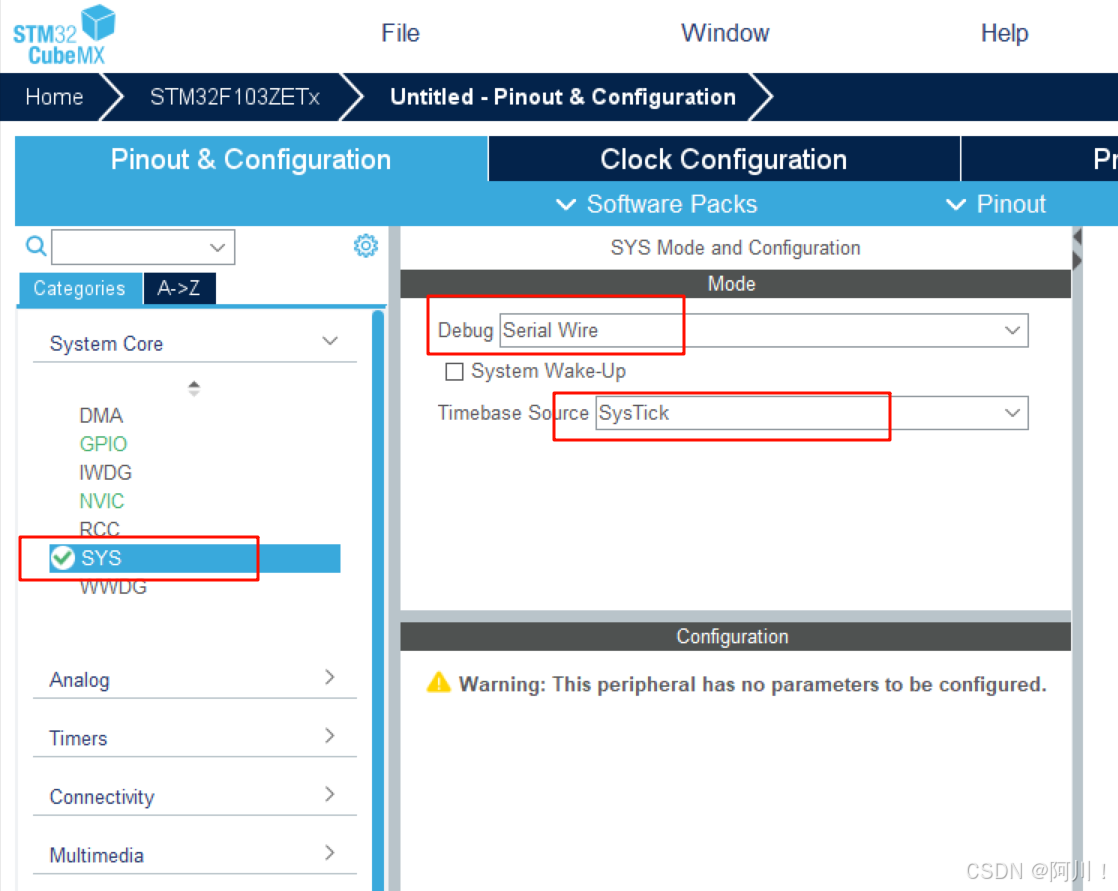
Task: Click Untitled - Pinout & Configuration breadcrumb
Action: (x=563, y=97)
